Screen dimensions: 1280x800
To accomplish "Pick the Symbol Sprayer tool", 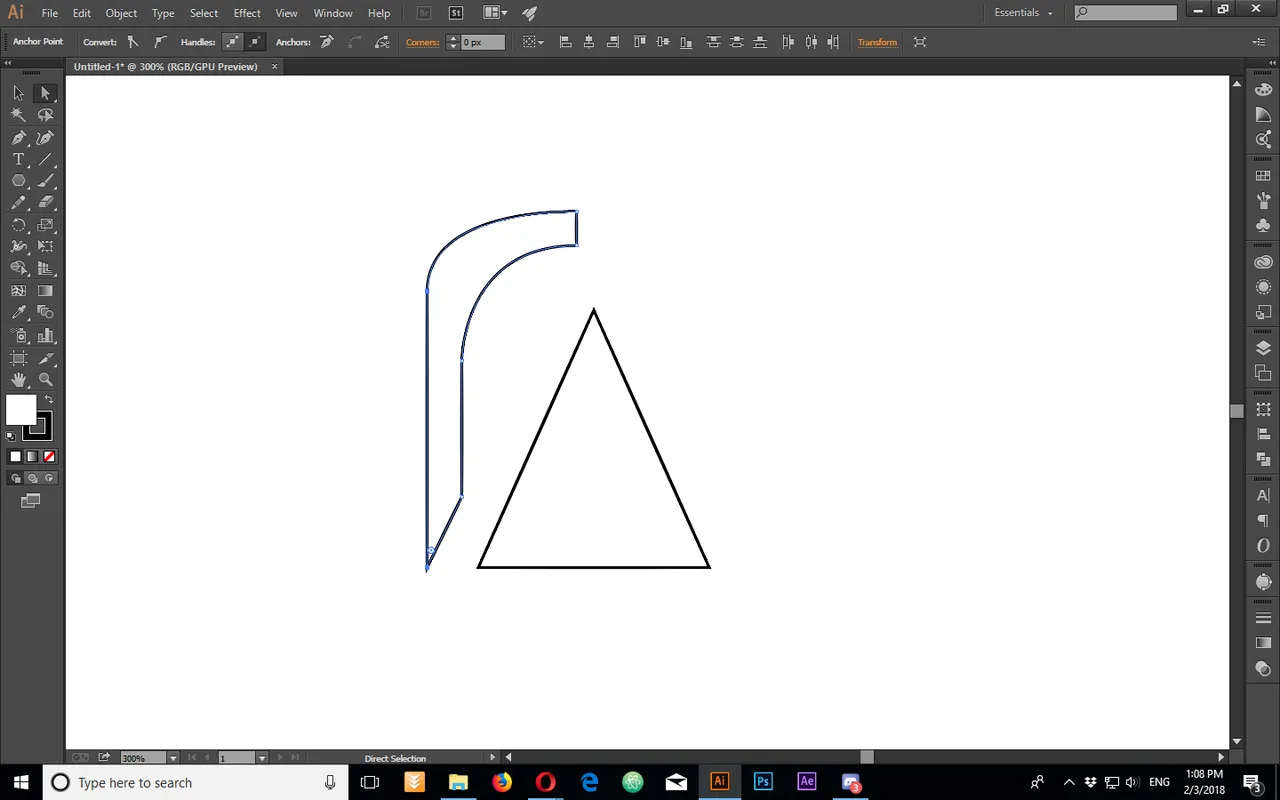I will tap(18, 336).
